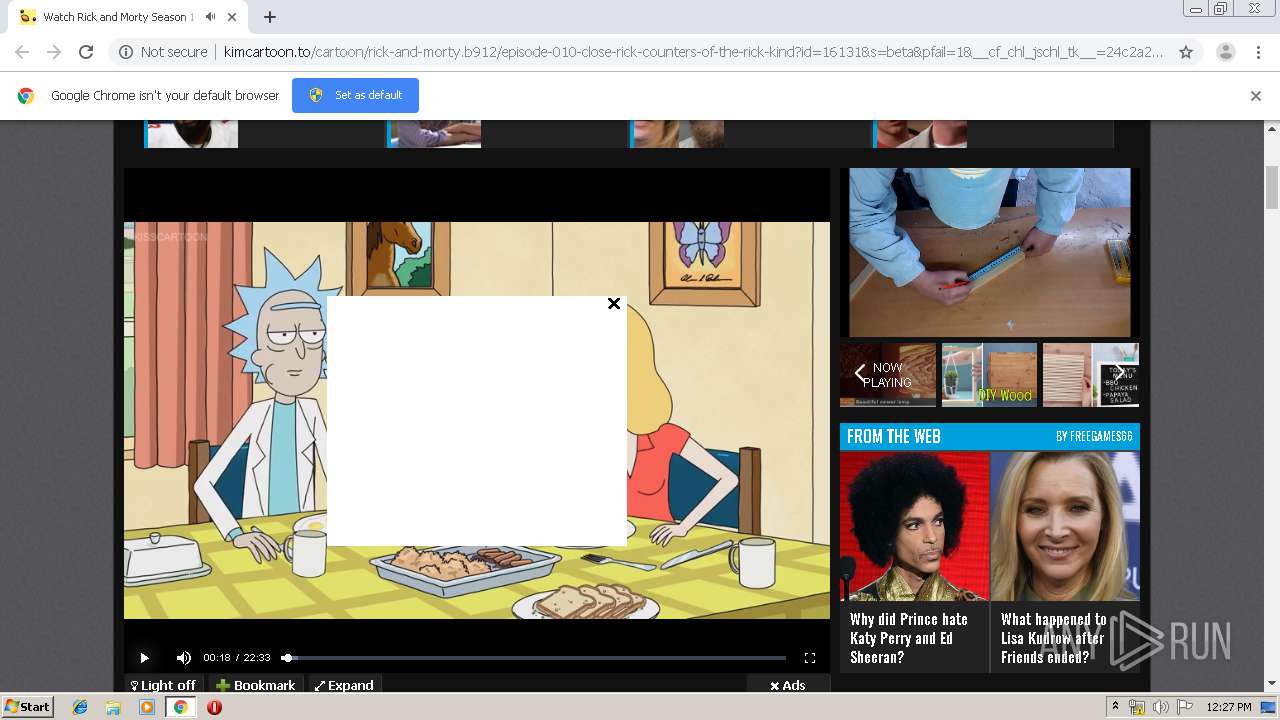Screen dimensions: 1280x720
Task: Open a new browser tab
Action: [270, 17]
